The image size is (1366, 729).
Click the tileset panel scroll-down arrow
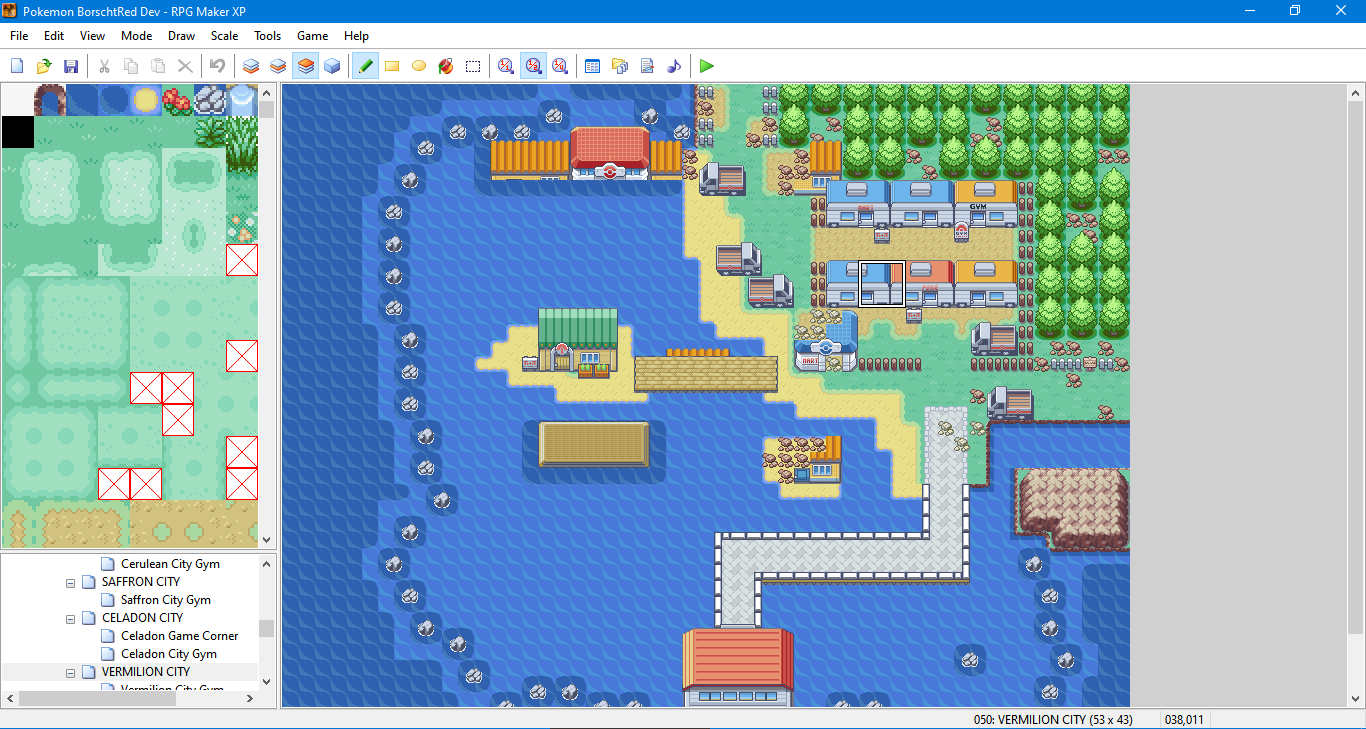pos(267,540)
